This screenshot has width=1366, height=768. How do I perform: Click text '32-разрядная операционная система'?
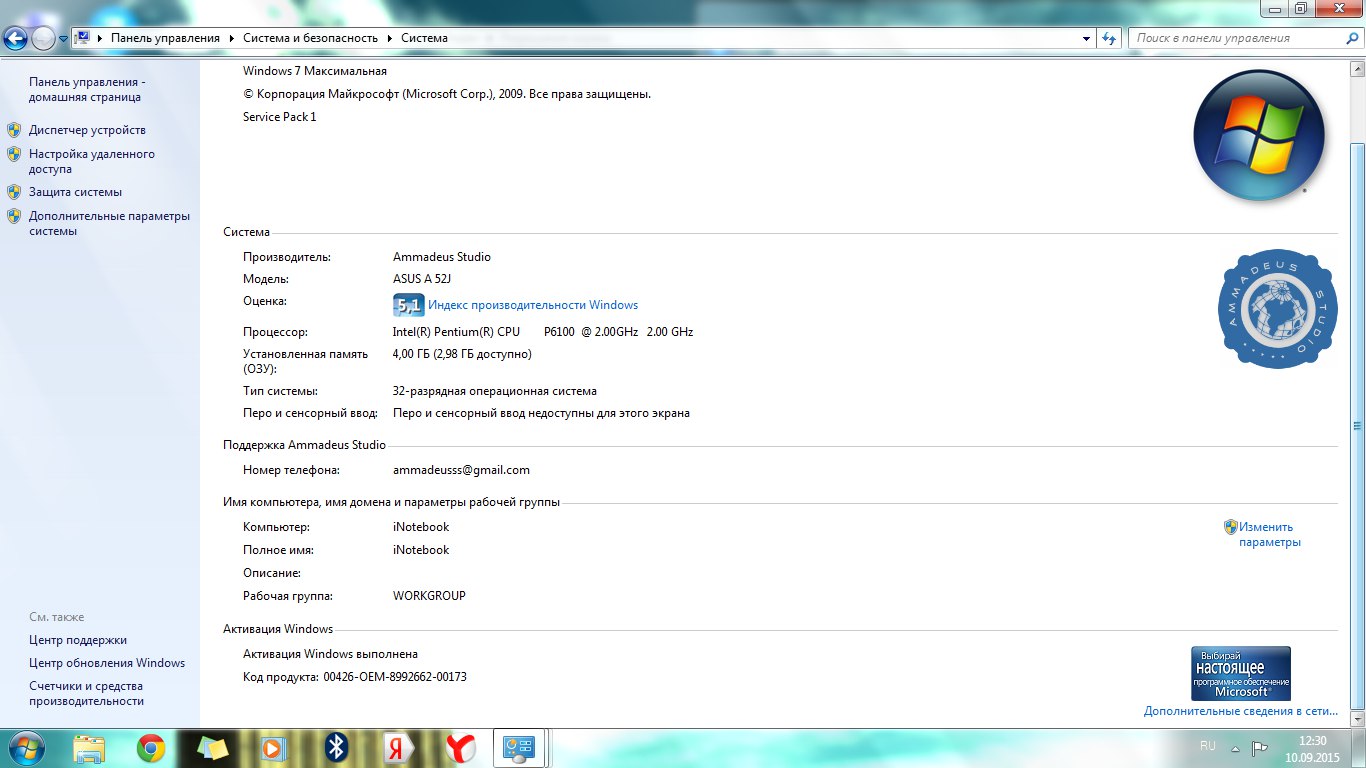click(495, 391)
